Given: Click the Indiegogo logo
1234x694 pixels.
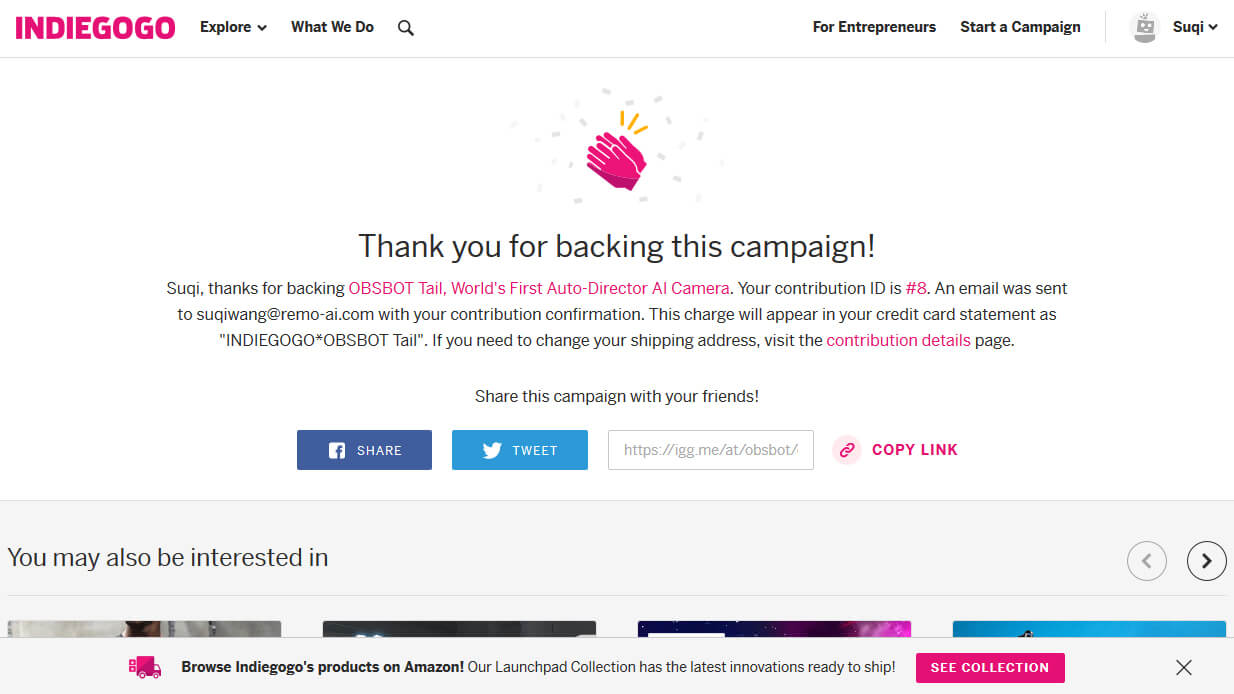Looking at the screenshot, I should pyautogui.click(x=95, y=27).
